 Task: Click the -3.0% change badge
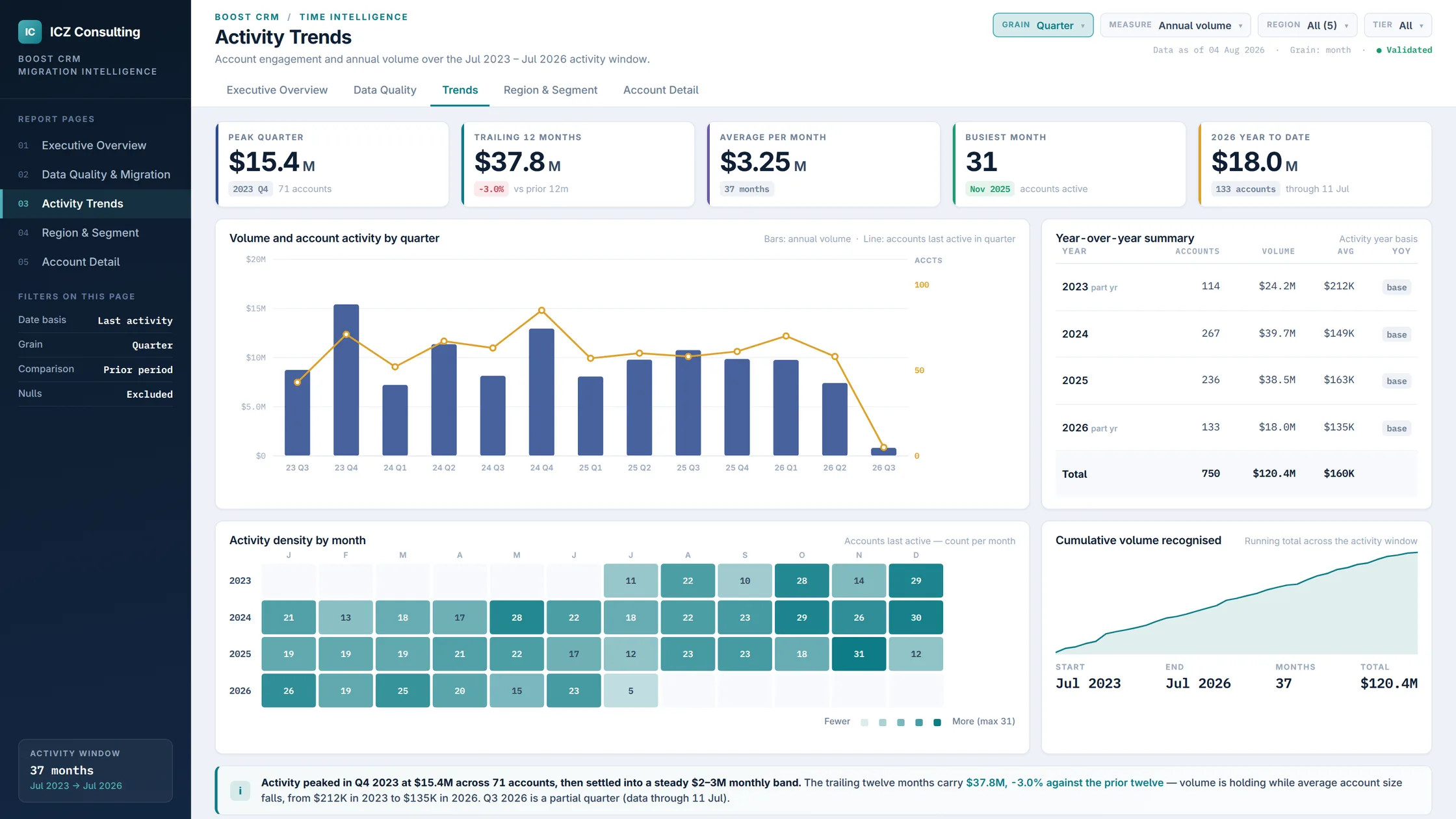tap(491, 189)
